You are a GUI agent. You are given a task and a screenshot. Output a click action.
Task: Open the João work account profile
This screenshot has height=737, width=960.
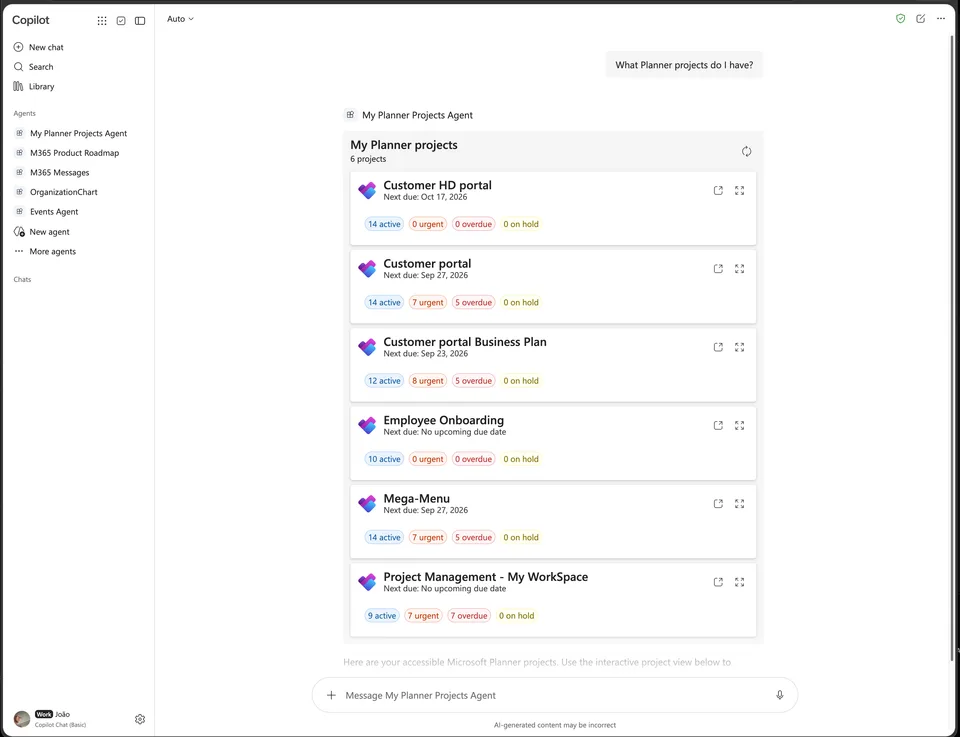[x=50, y=719]
